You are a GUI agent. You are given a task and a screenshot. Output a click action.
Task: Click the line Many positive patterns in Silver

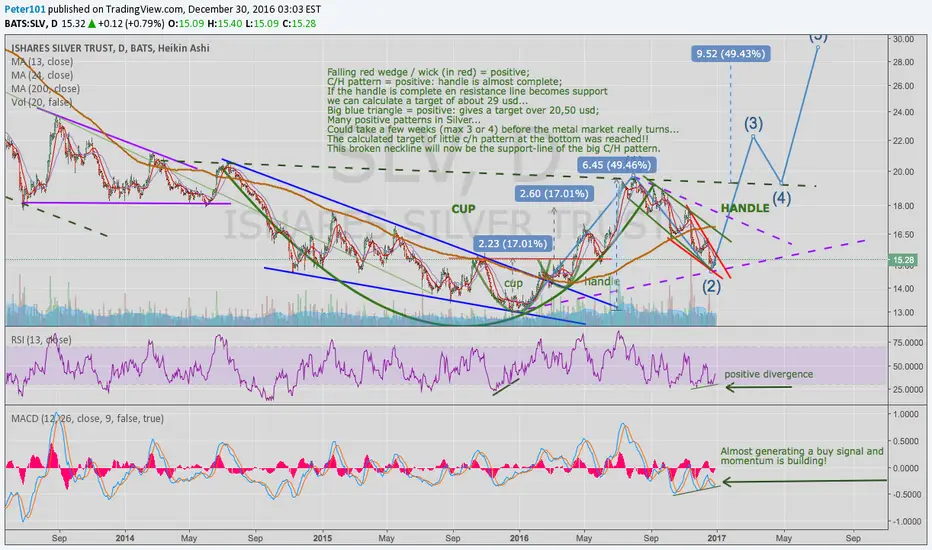(404, 120)
